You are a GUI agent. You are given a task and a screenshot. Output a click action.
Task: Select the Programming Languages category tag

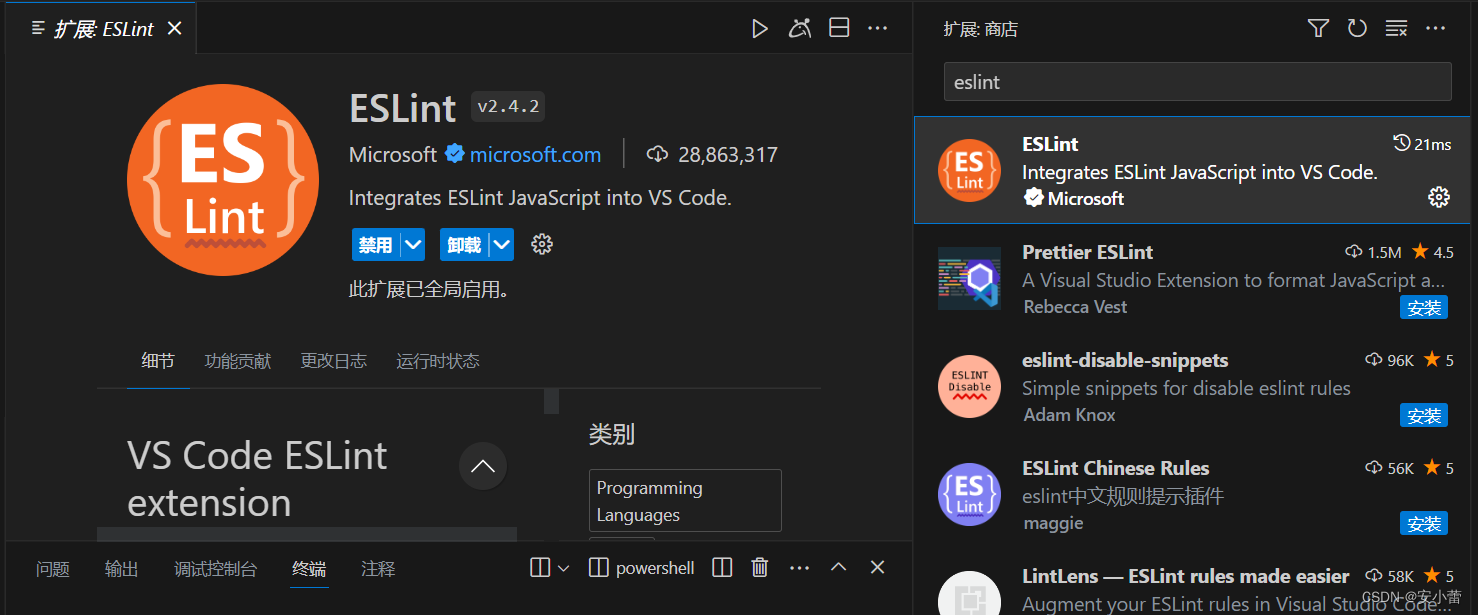pyautogui.click(x=685, y=501)
